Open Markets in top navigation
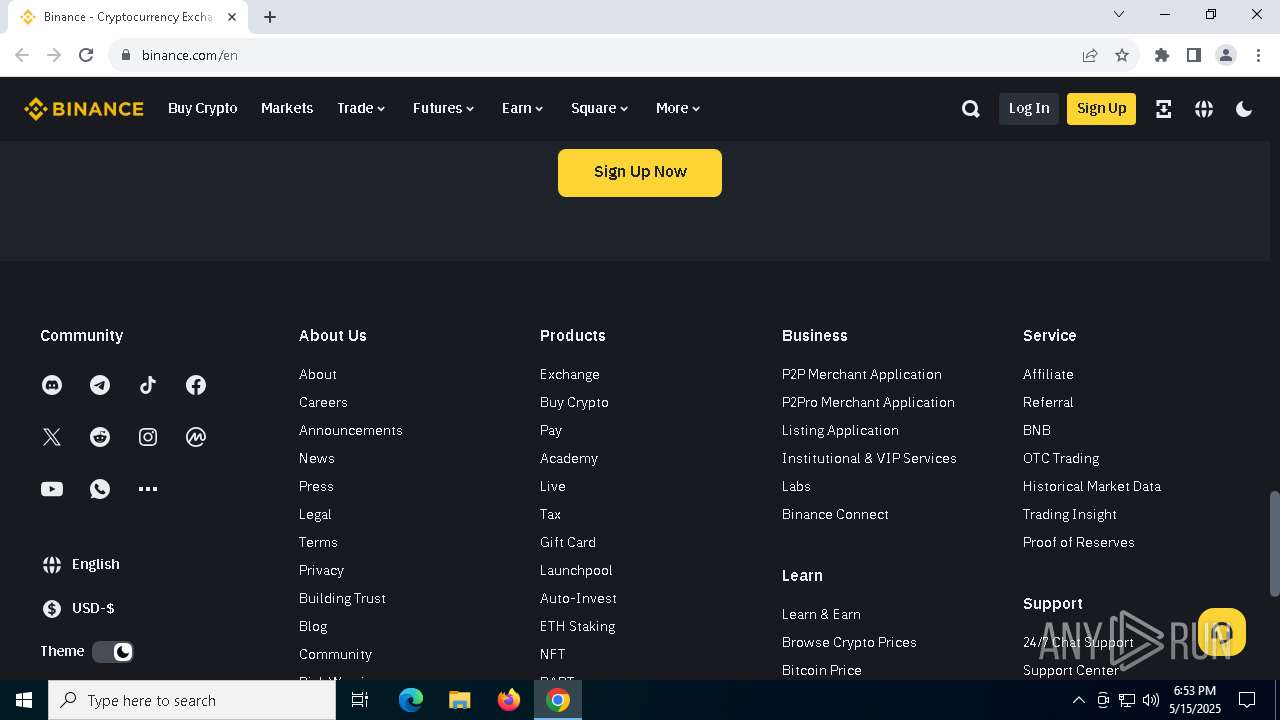The image size is (1280, 720). [287, 108]
